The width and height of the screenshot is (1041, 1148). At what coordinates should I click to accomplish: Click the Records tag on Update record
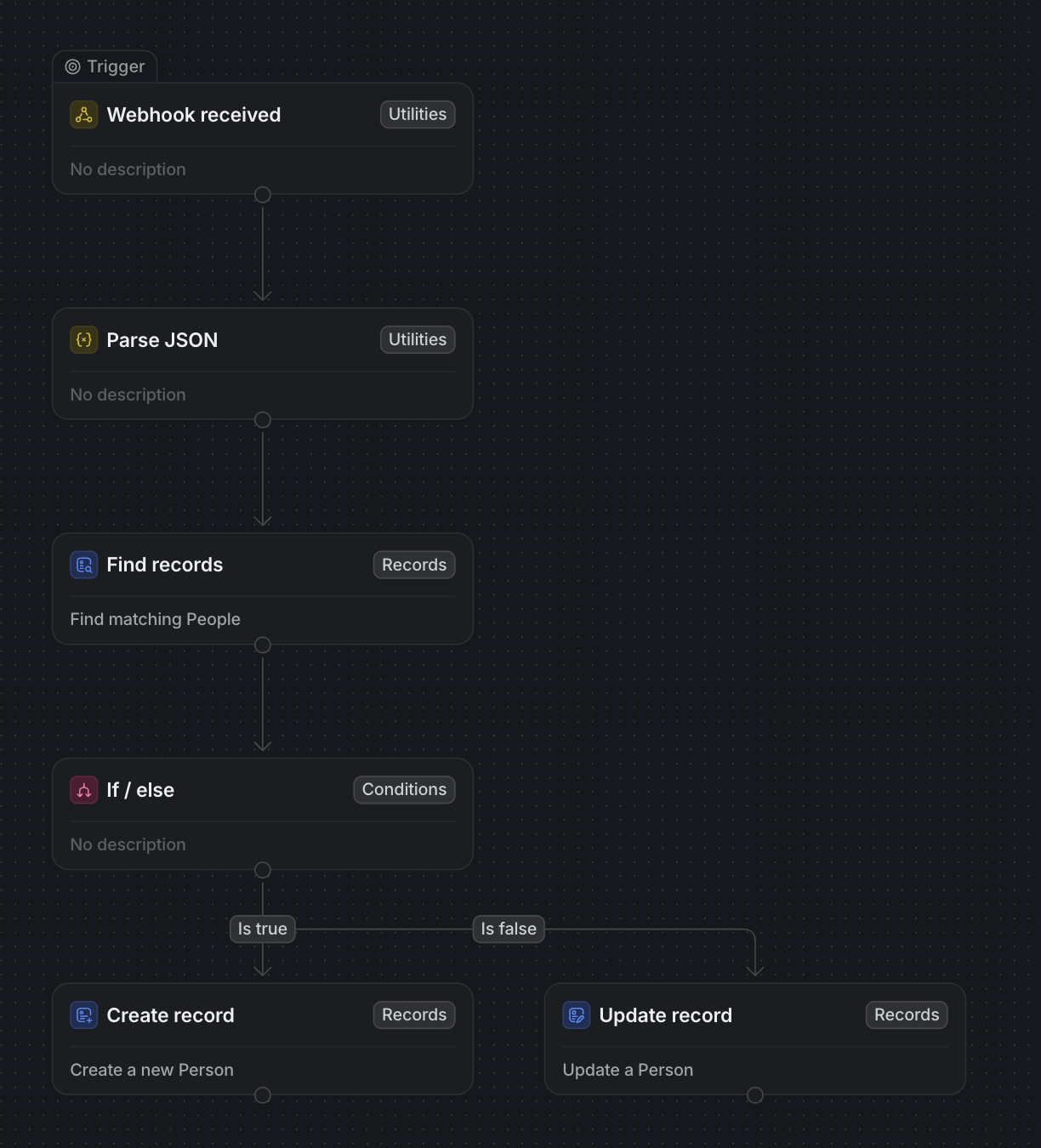pos(907,1014)
